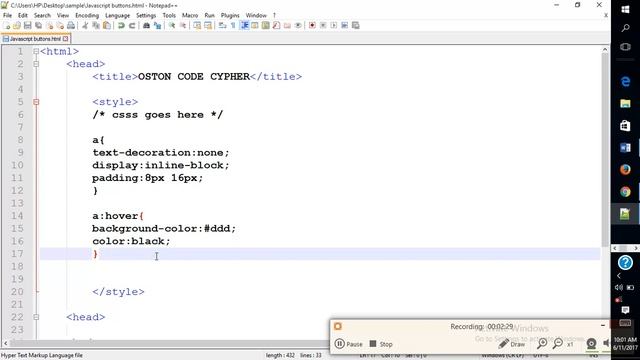Stop the screen recording

click(381, 344)
